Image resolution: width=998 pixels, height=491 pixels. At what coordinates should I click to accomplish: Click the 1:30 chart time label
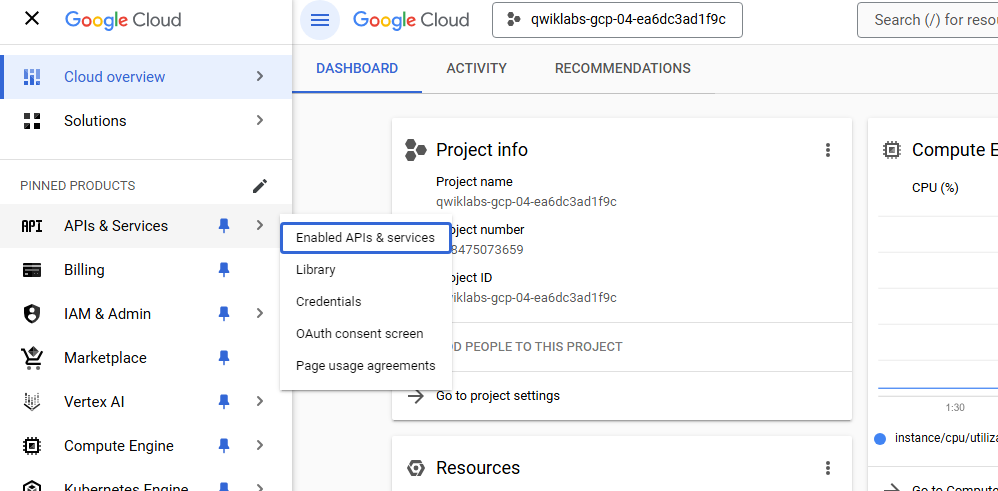tap(955, 408)
